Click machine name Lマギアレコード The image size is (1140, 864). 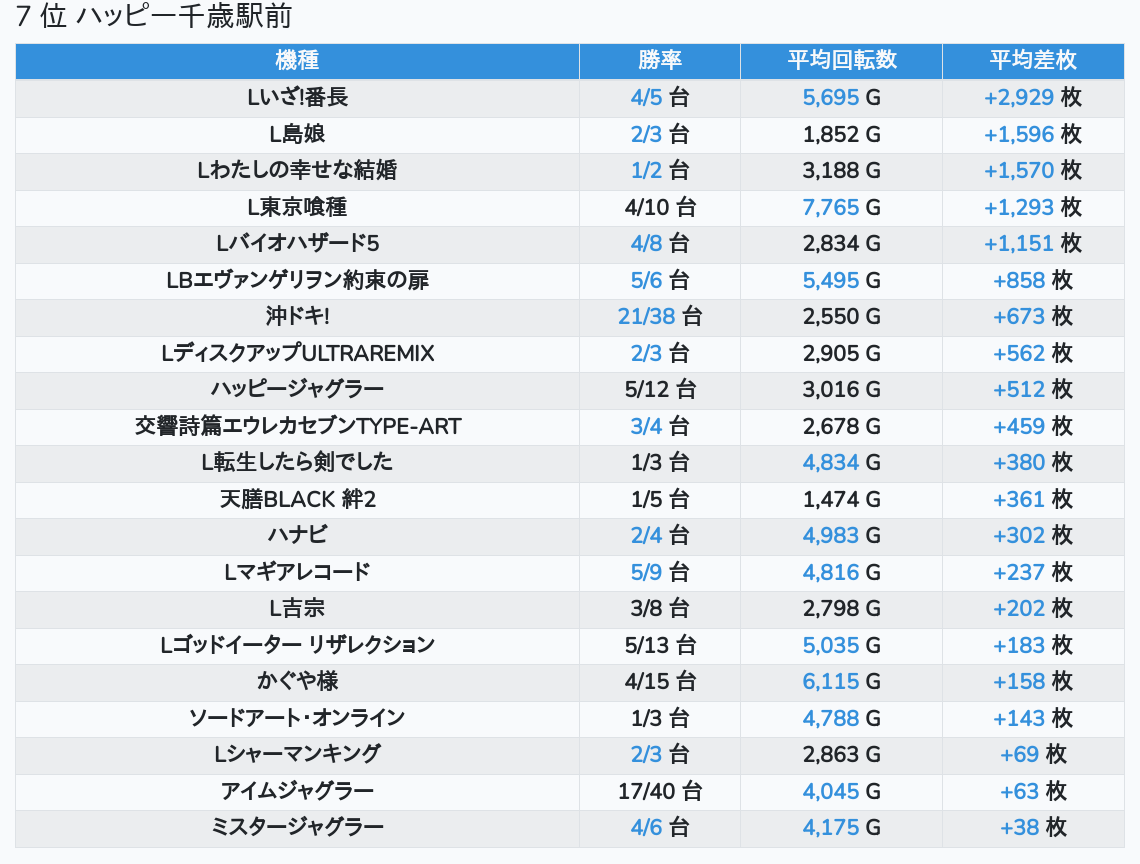point(297,572)
